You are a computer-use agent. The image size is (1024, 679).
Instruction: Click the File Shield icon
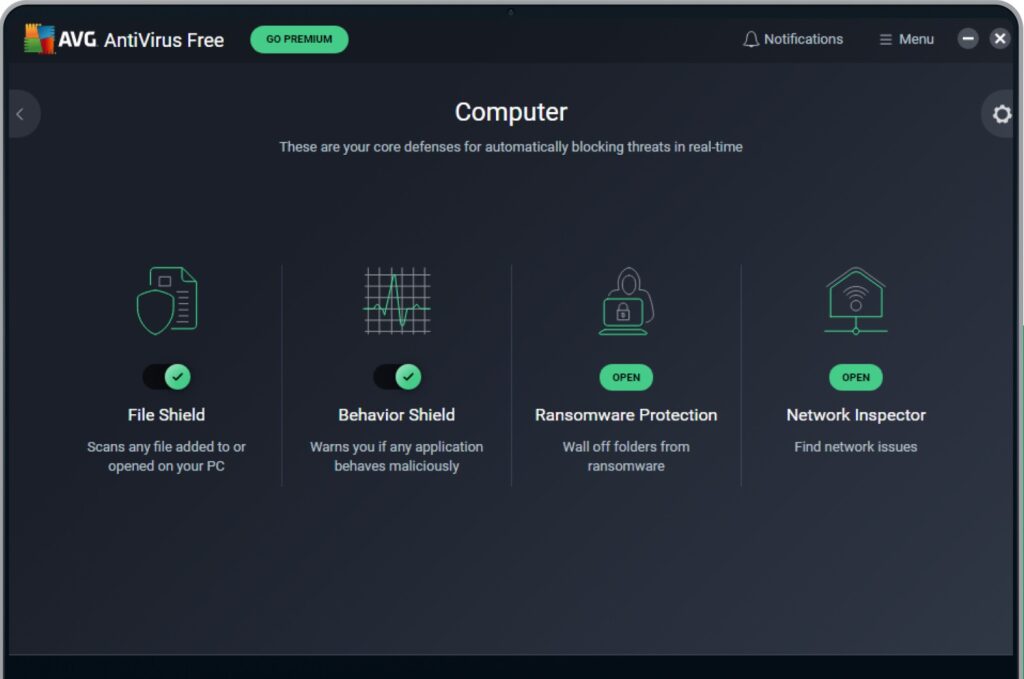click(x=167, y=300)
